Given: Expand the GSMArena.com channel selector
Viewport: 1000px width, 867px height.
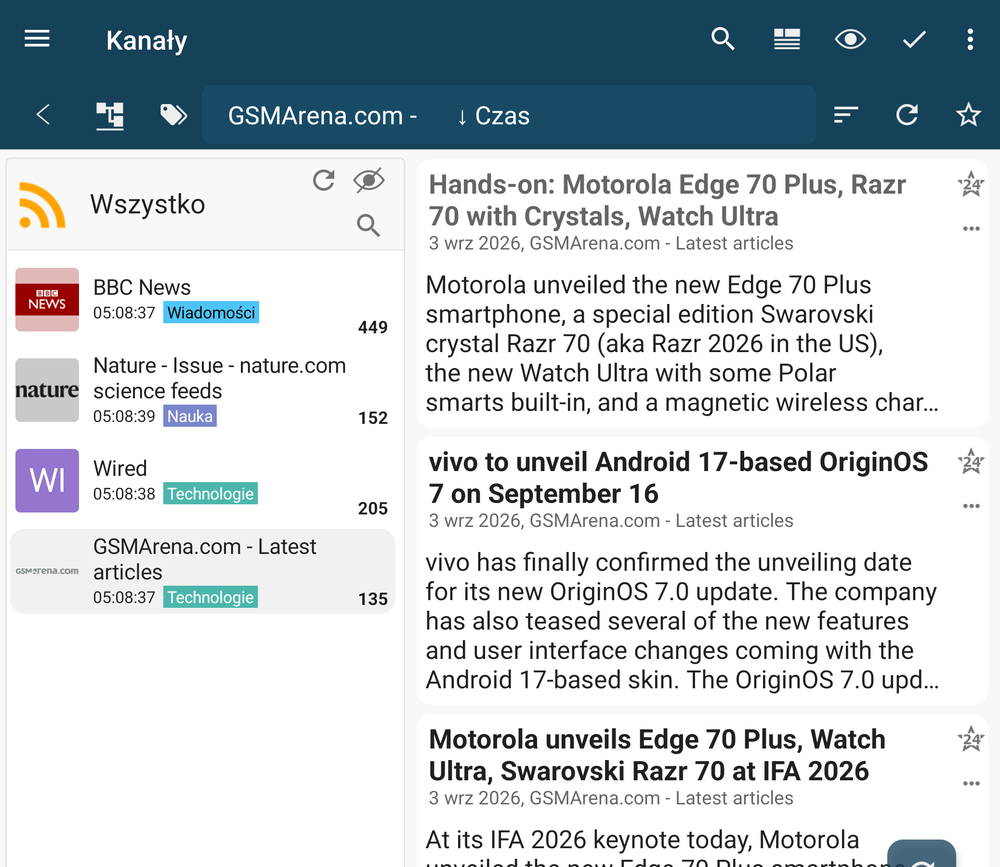Looking at the screenshot, I should (322, 115).
